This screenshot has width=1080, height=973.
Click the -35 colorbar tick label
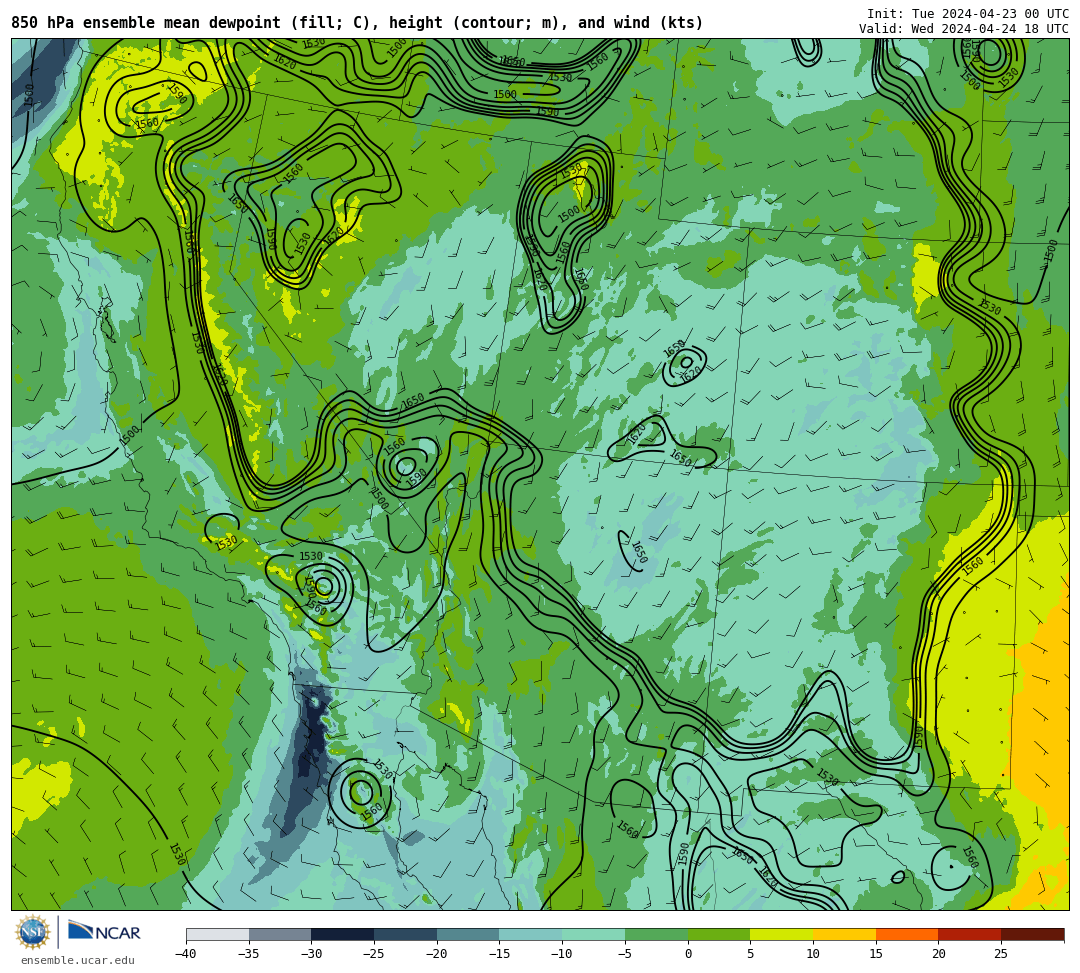coord(248,954)
